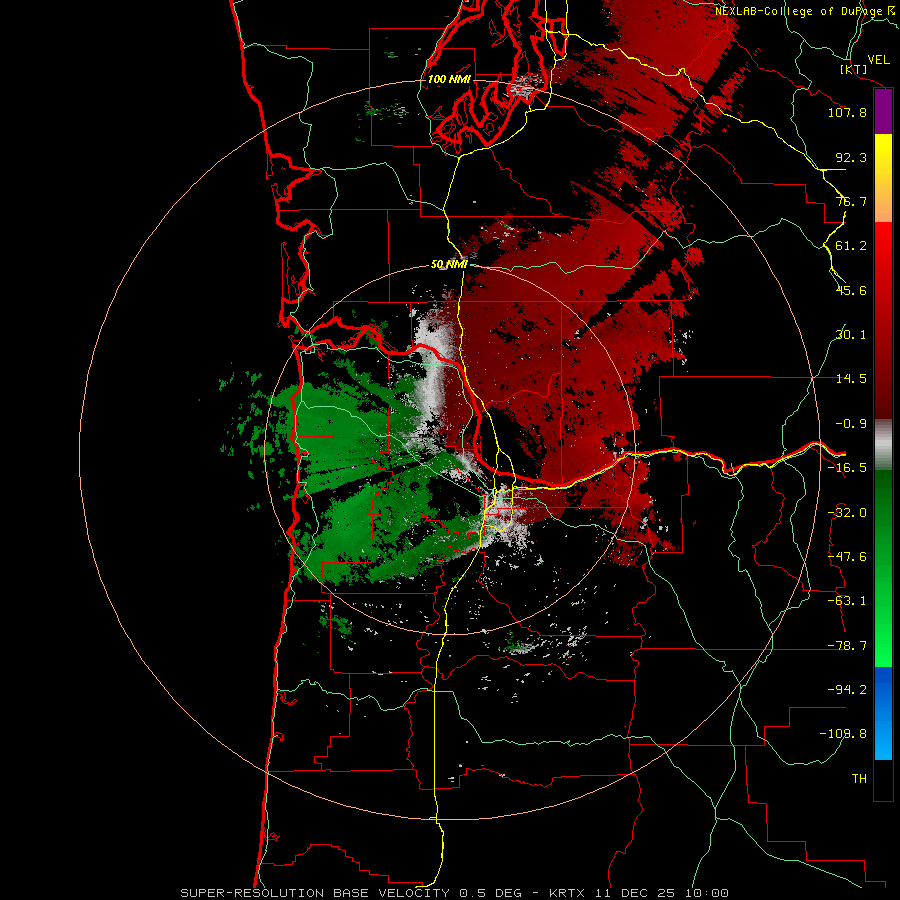
Task: Click the 45.6 value on velocity scale
Action: [851, 290]
